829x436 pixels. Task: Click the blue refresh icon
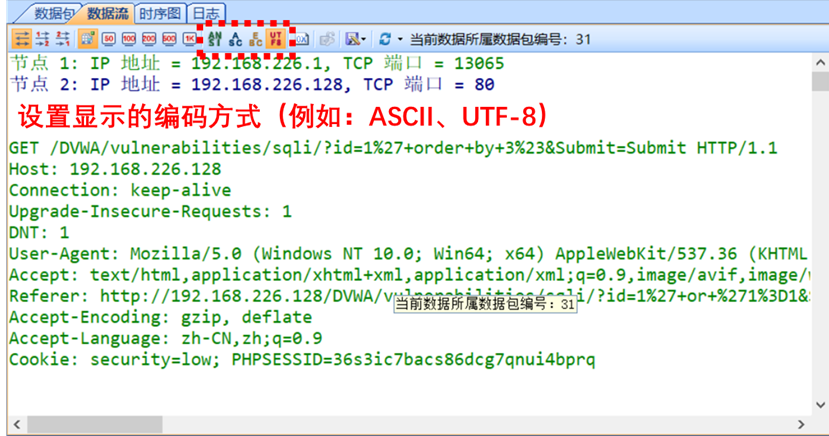click(x=385, y=39)
